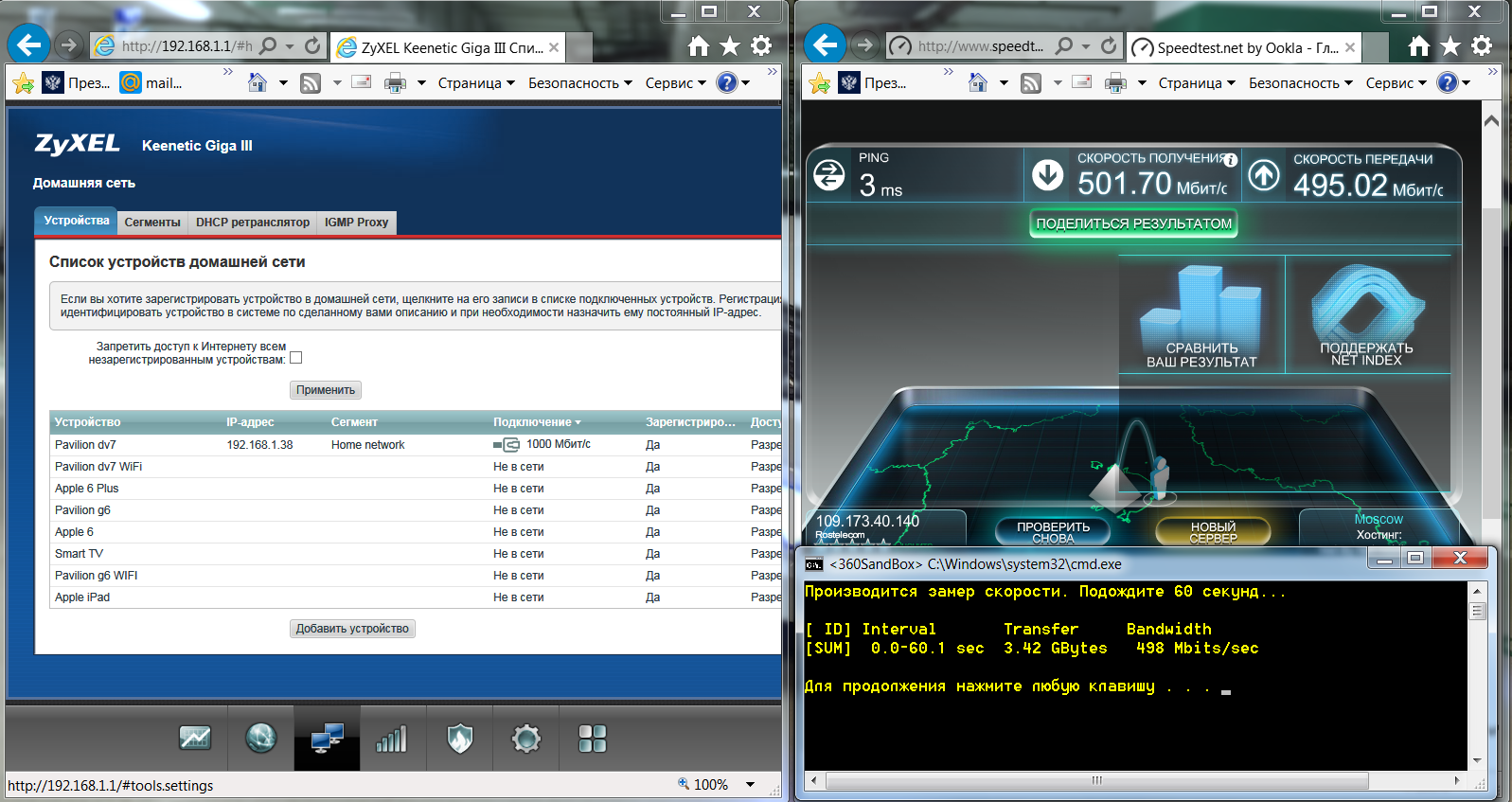Click the Добавить устройство button
This screenshot has width=1512, height=802.
click(352, 629)
